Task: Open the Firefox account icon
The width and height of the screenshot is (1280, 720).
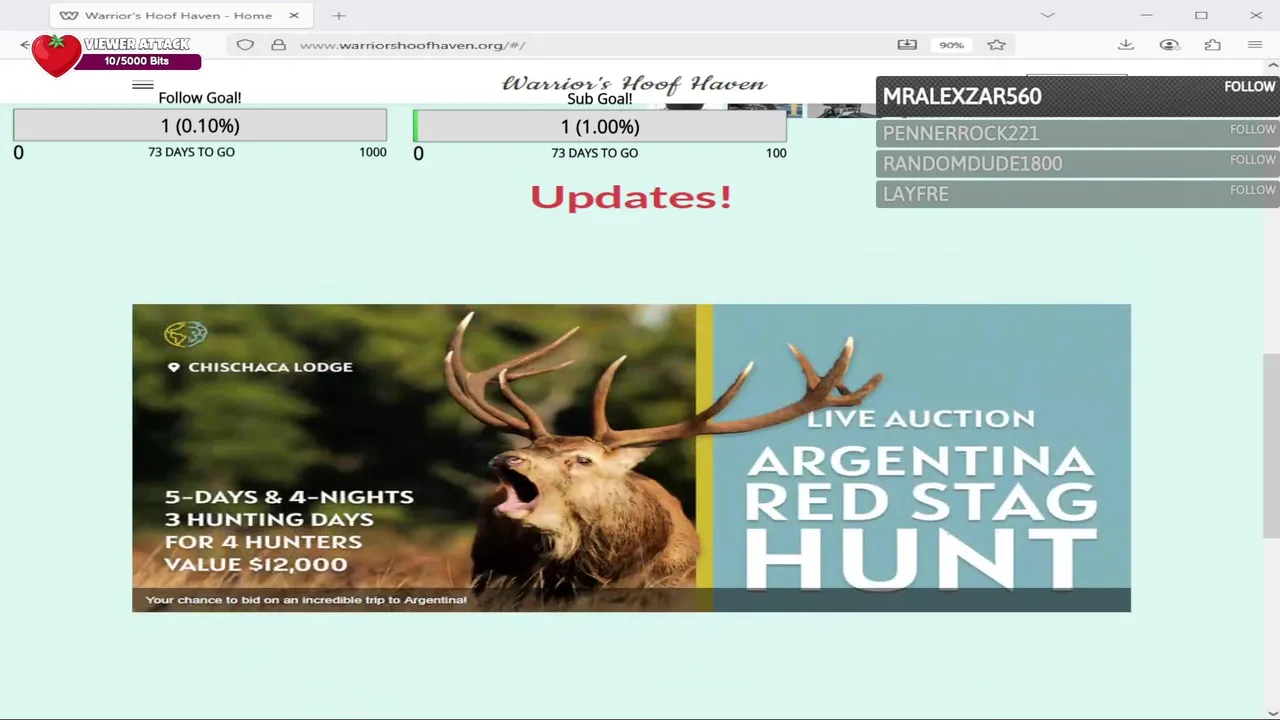Action: tap(1169, 45)
